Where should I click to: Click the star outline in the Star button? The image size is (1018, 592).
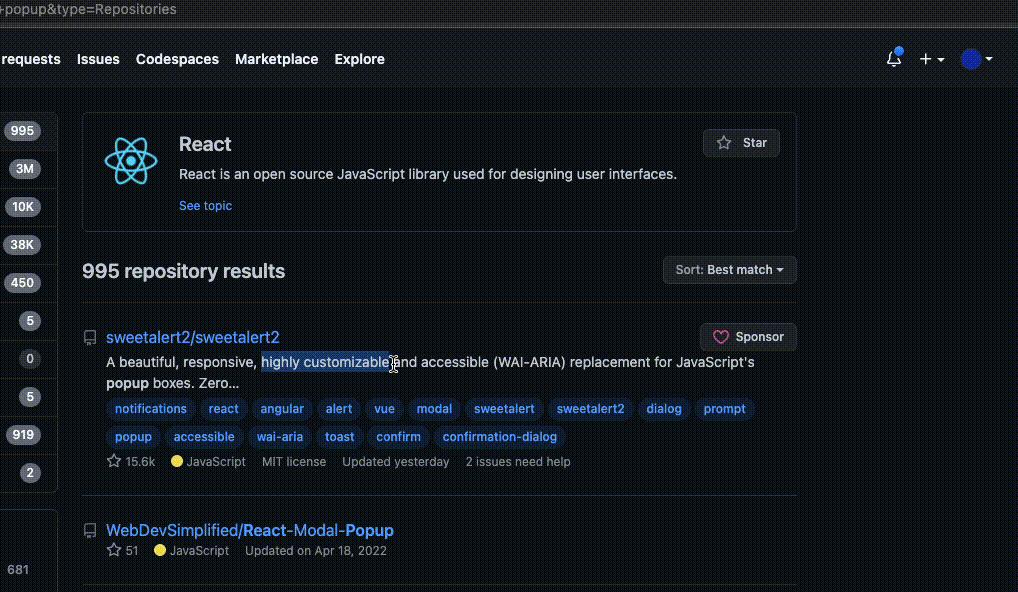(724, 142)
